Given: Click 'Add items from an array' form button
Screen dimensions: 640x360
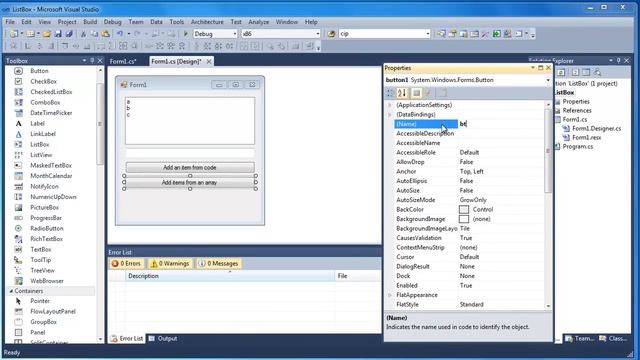Looking at the screenshot, I should [x=190, y=182].
